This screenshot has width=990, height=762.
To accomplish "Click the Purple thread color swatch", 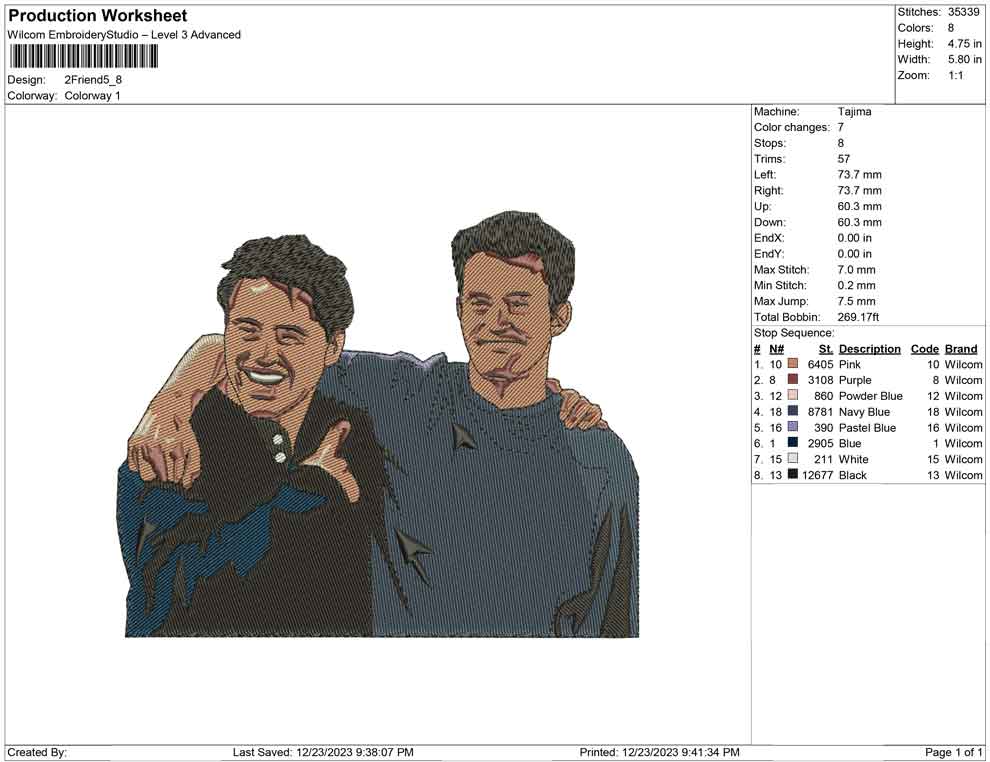I will coord(793,379).
